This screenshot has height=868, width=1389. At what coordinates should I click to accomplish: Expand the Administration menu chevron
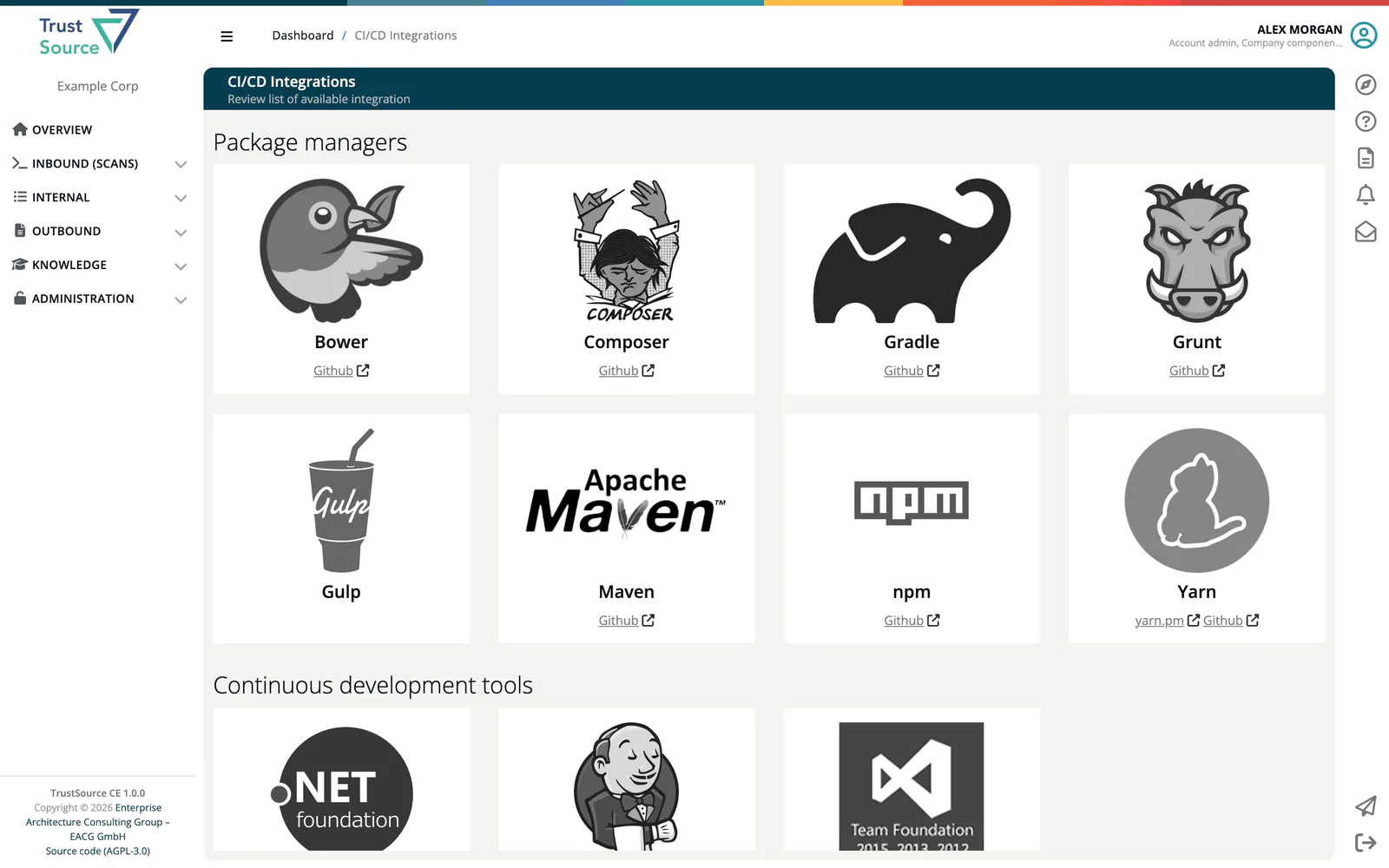181,300
